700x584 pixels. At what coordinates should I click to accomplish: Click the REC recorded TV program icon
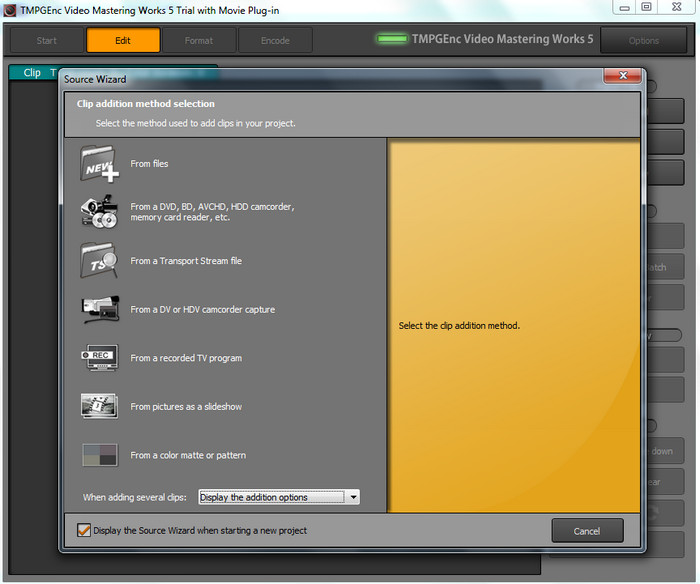click(x=100, y=358)
